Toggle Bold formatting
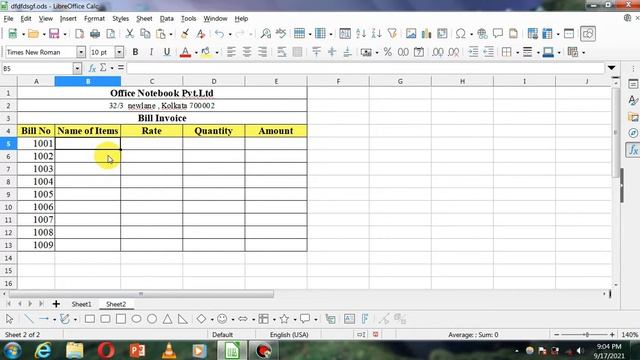This screenshot has width=640, height=360. point(135,52)
